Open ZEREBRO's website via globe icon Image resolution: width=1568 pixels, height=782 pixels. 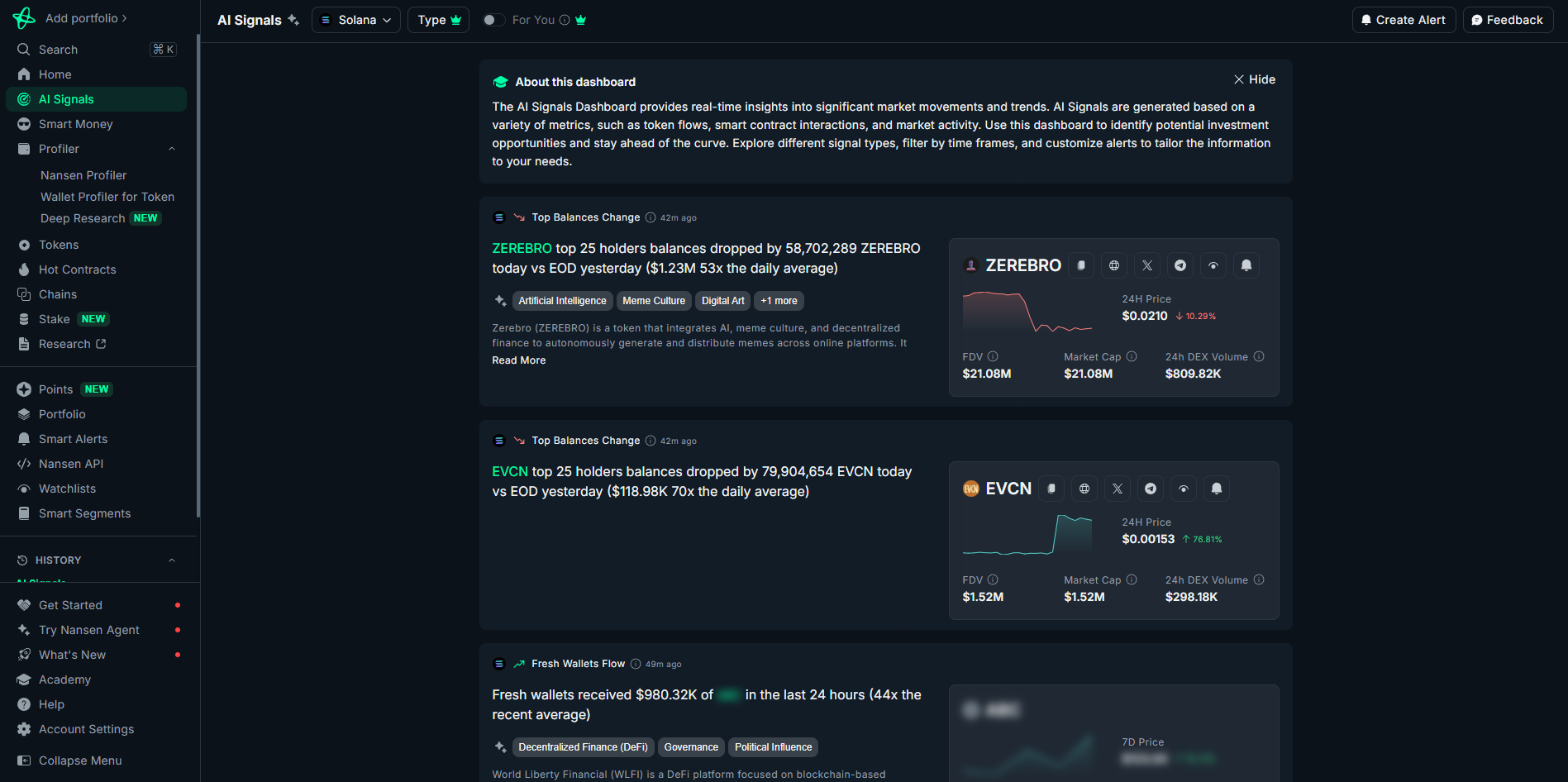click(x=1114, y=265)
